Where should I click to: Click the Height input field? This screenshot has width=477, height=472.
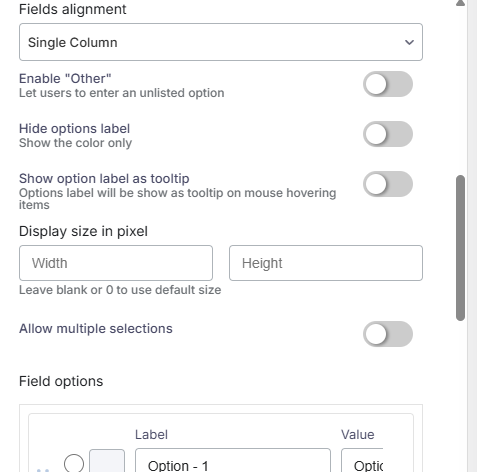click(x=326, y=263)
